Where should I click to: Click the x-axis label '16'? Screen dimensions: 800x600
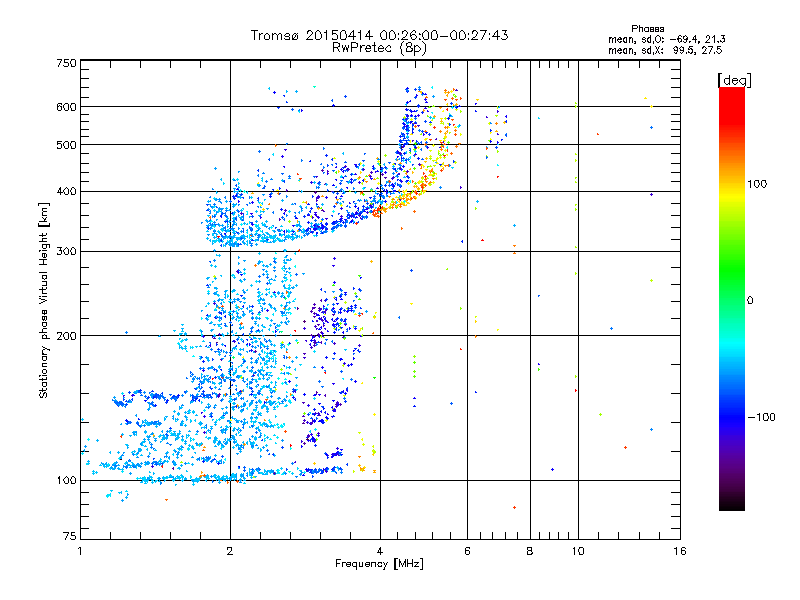[x=680, y=551]
